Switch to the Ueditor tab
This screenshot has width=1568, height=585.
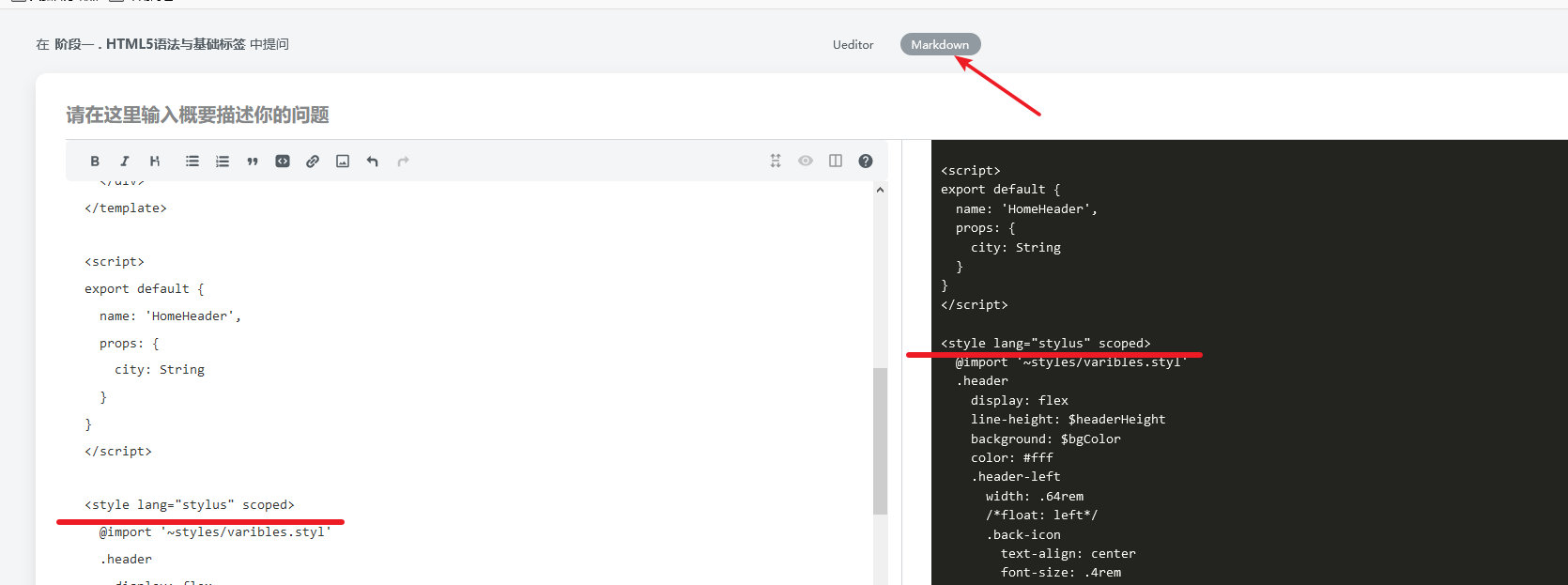tap(853, 44)
